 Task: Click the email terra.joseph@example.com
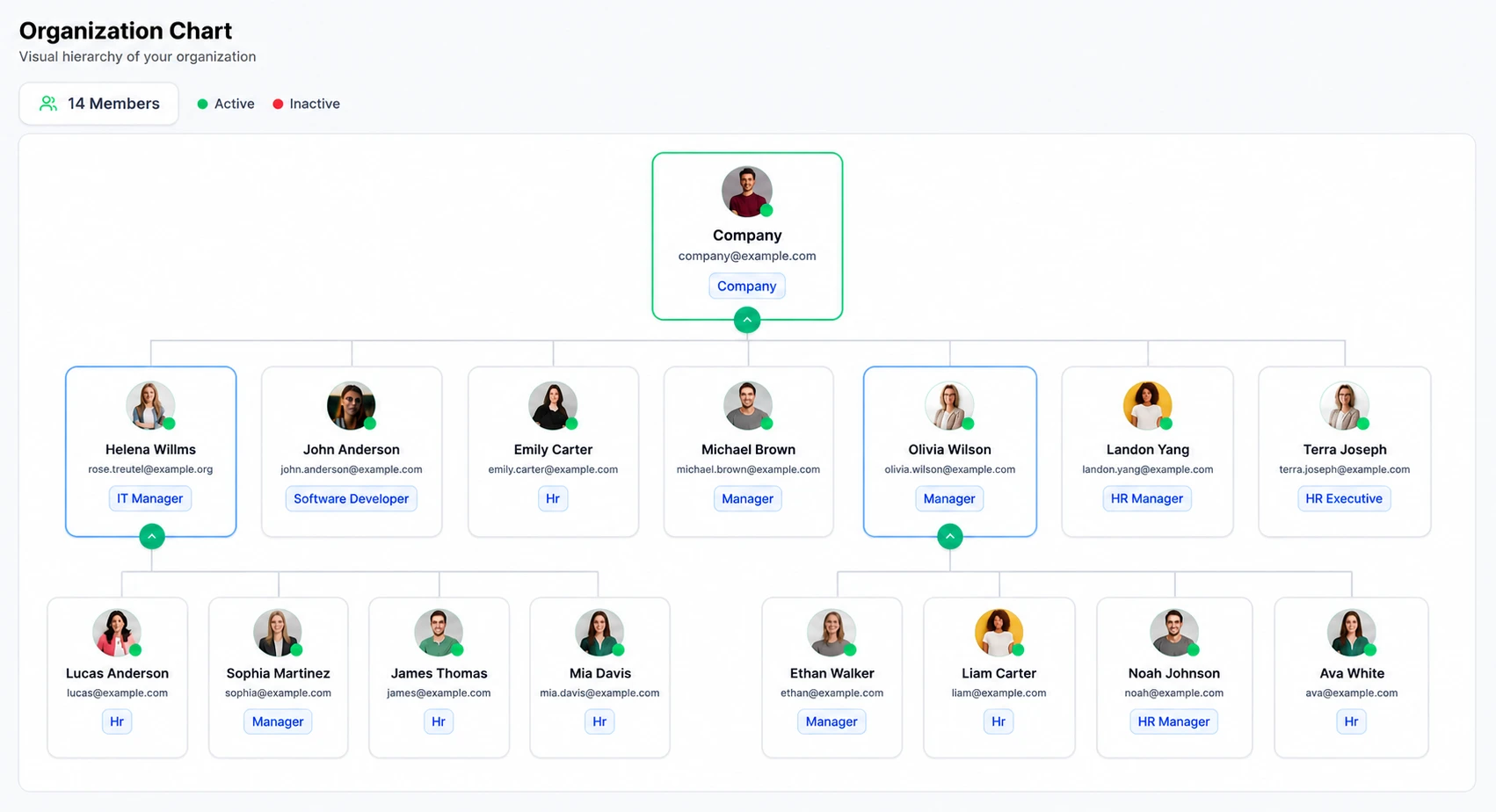(x=1345, y=469)
